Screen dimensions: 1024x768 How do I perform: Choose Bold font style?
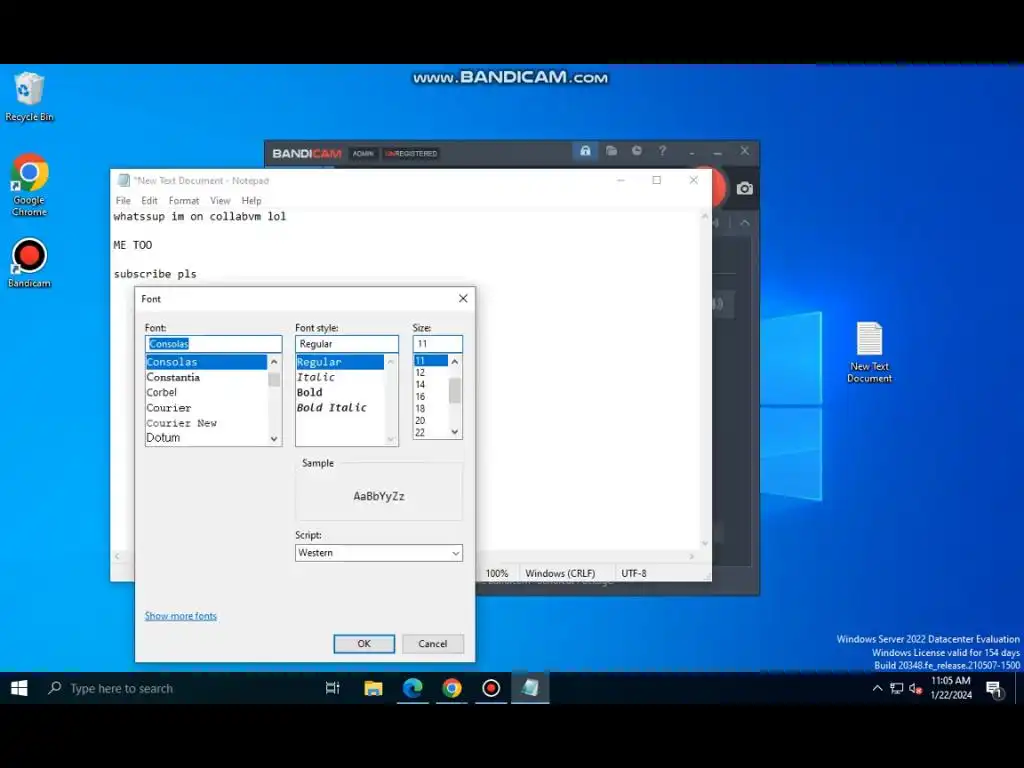pyautogui.click(x=340, y=392)
